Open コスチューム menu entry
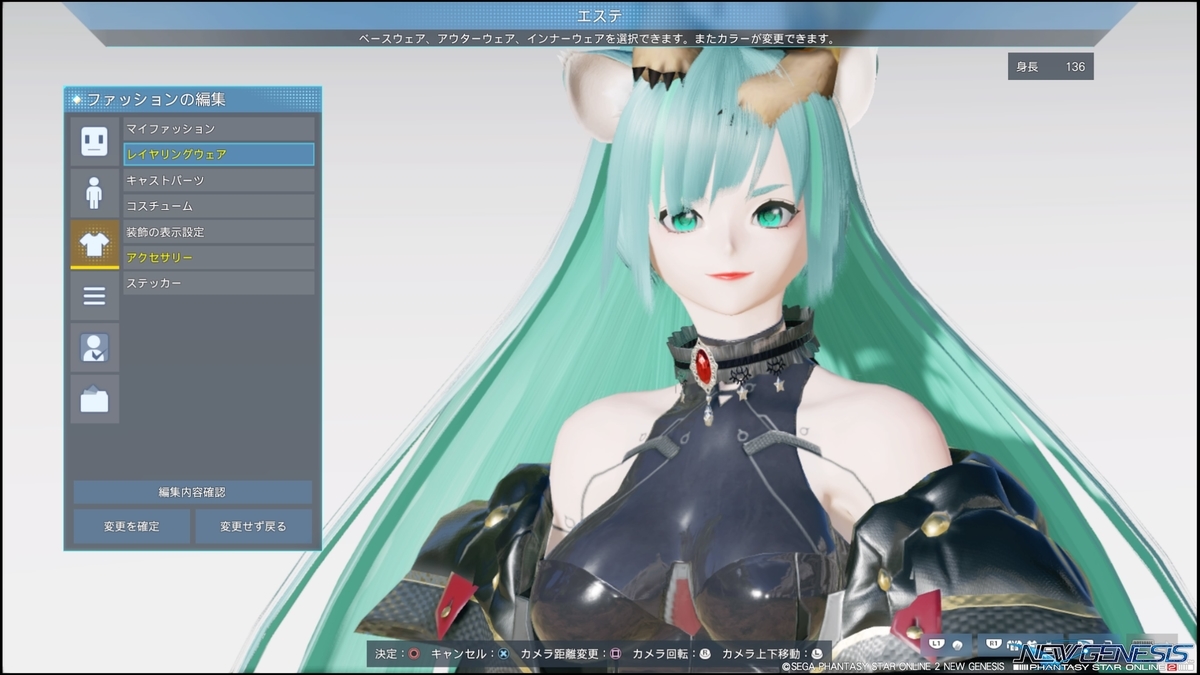The width and height of the screenshot is (1200, 675). coord(218,206)
